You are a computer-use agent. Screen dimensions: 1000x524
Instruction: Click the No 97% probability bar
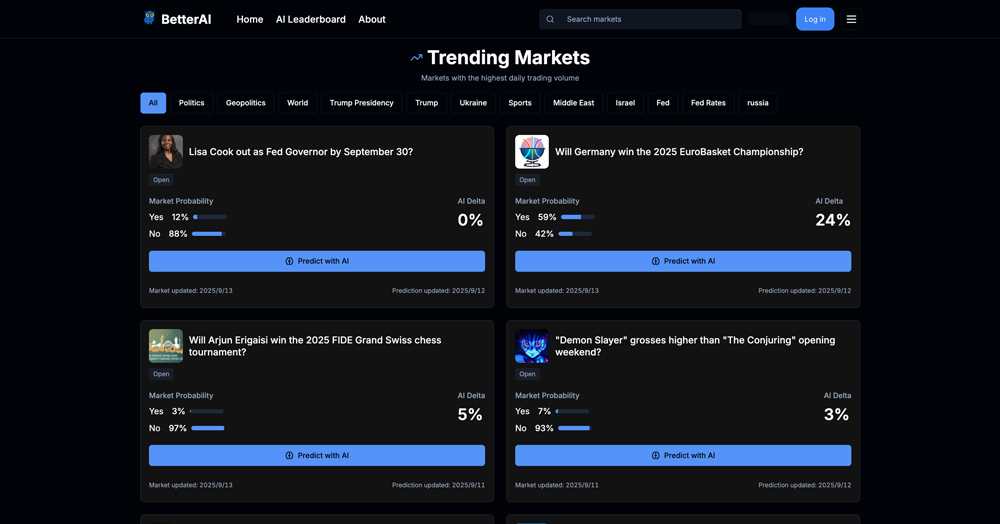click(208, 428)
